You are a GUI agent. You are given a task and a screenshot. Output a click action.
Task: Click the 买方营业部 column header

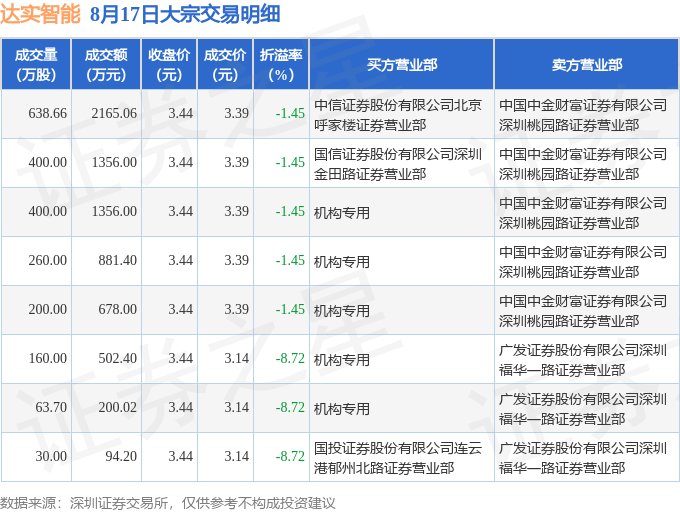(x=402, y=64)
